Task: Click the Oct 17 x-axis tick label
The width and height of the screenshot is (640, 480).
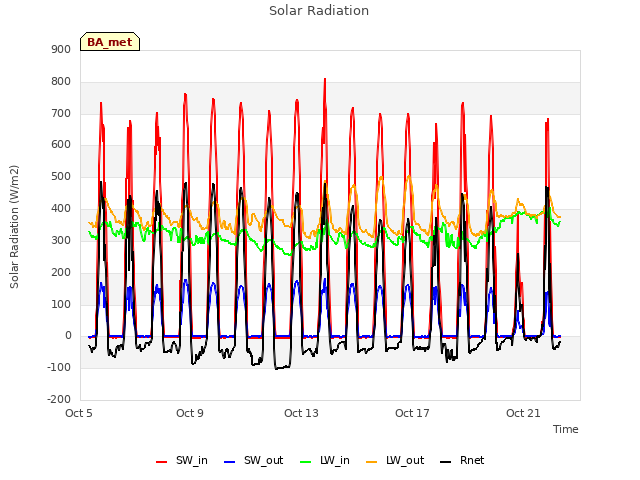Action: tap(412, 413)
